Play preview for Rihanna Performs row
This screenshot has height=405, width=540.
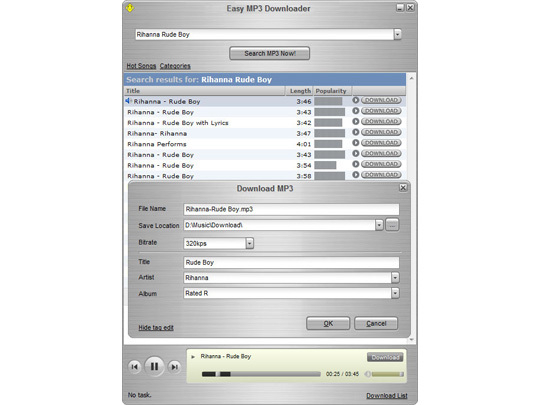tap(356, 143)
